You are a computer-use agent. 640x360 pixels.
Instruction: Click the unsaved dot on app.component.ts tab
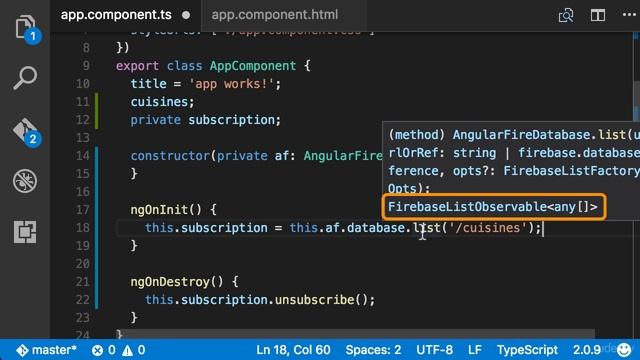tap(186, 15)
